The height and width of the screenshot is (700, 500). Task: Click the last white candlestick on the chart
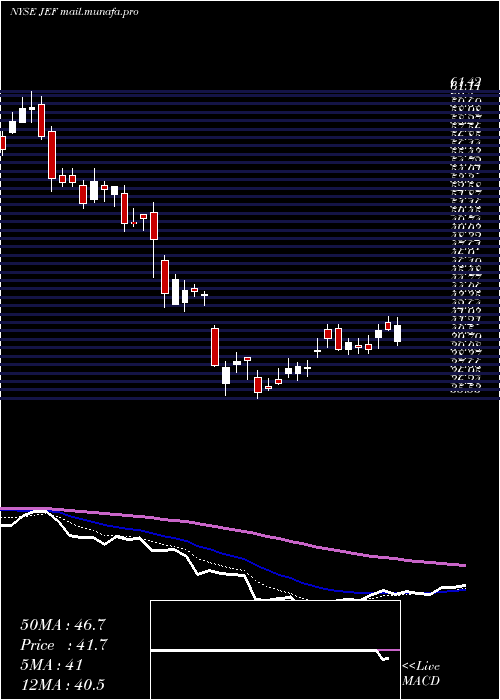pos(397,333)
